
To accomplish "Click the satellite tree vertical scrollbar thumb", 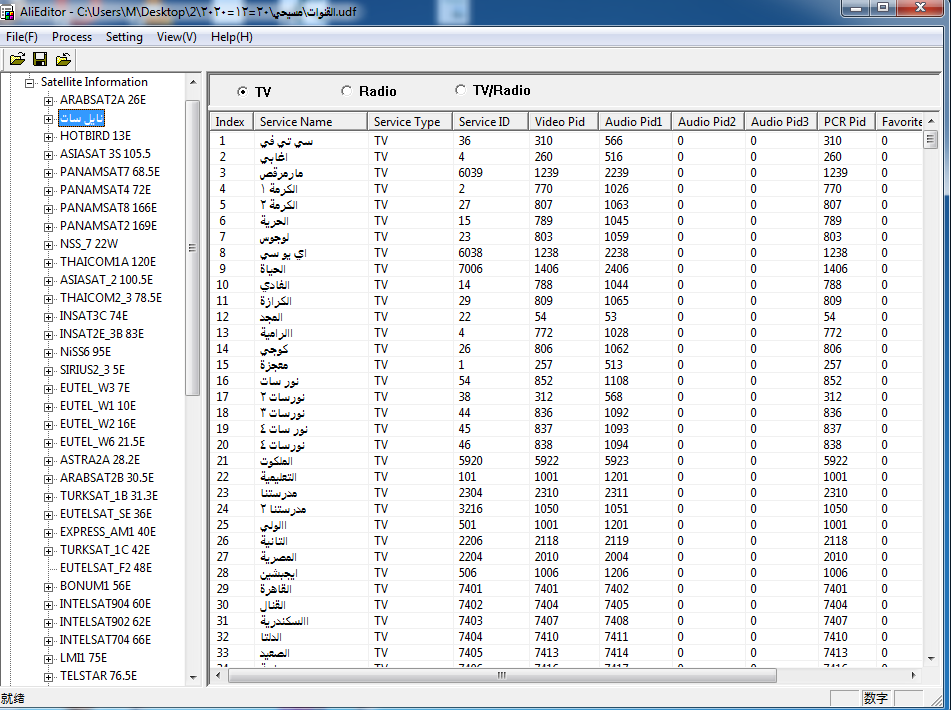I will coord(192,247).
